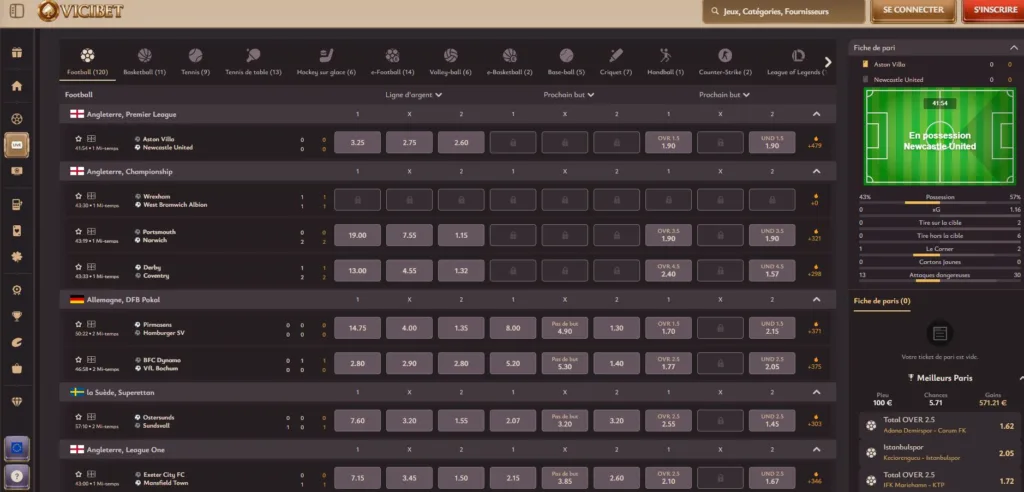1024x492 pixels.
Task: Favorite the Pirmasens vs Hamburger SV star
Action: click(79, 324)
